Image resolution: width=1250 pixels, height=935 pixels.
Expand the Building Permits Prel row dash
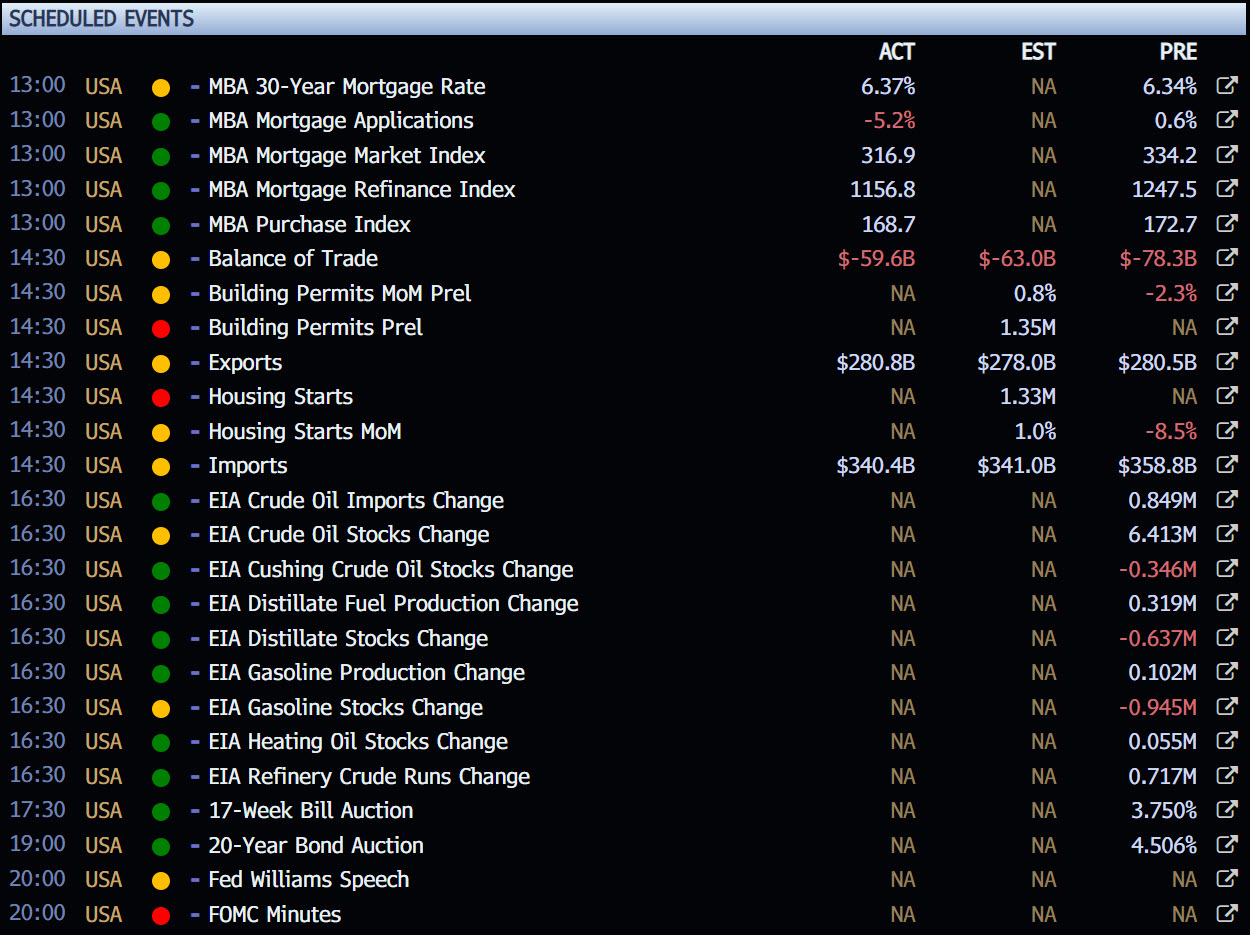[195, 328]
